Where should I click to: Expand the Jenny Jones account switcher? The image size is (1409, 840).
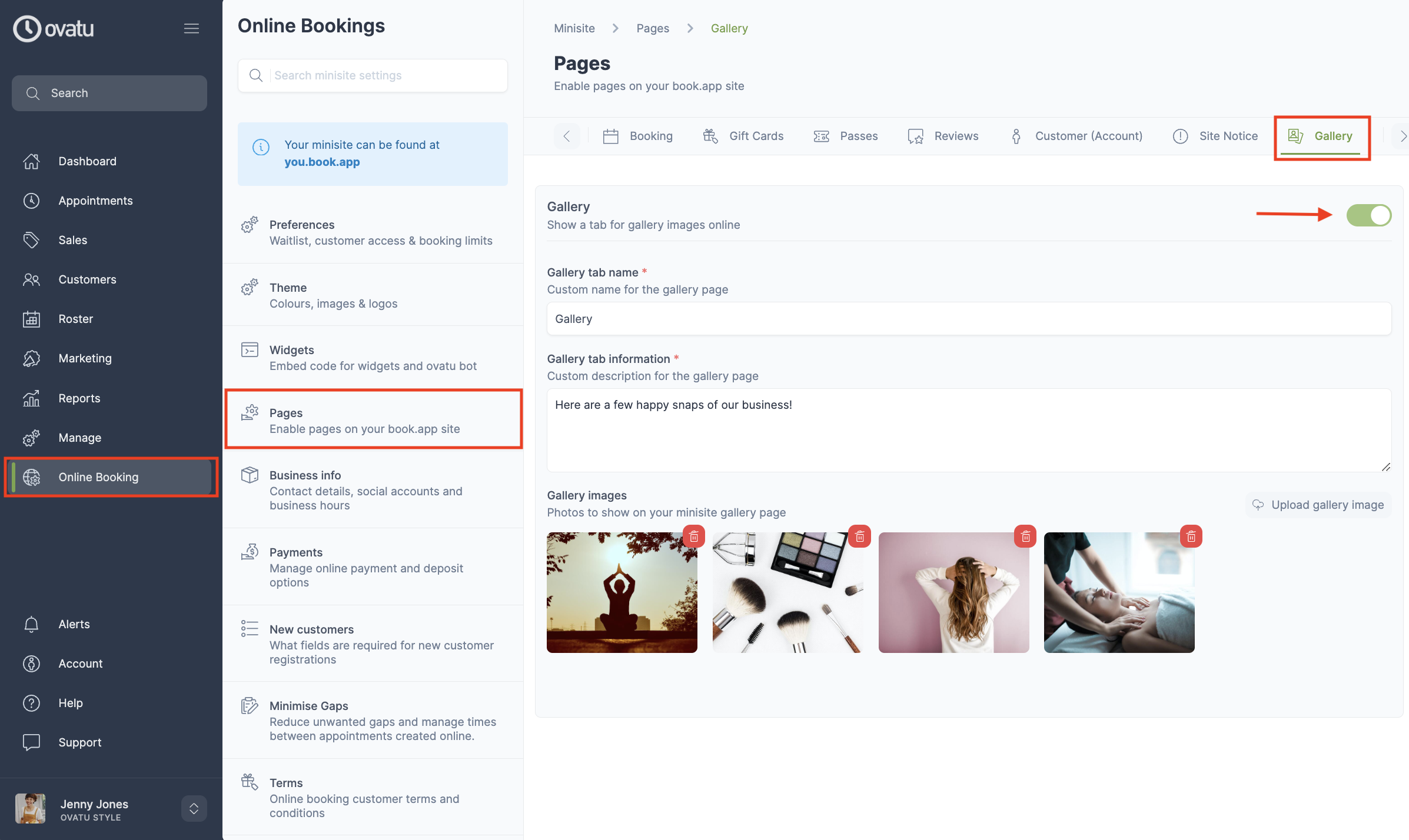point(194,808)
